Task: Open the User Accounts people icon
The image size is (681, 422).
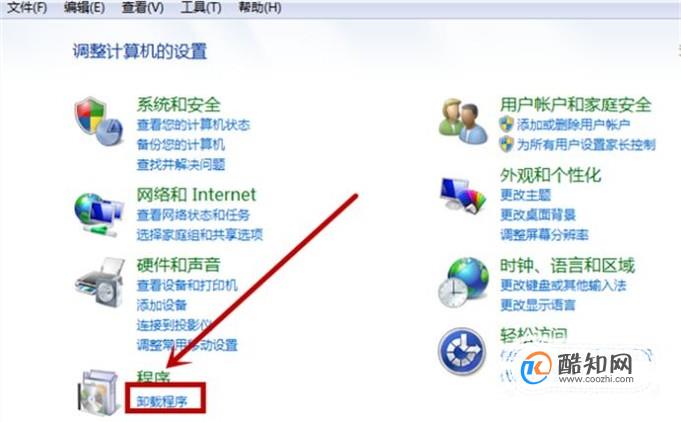Action: click(x=463, y=121)
